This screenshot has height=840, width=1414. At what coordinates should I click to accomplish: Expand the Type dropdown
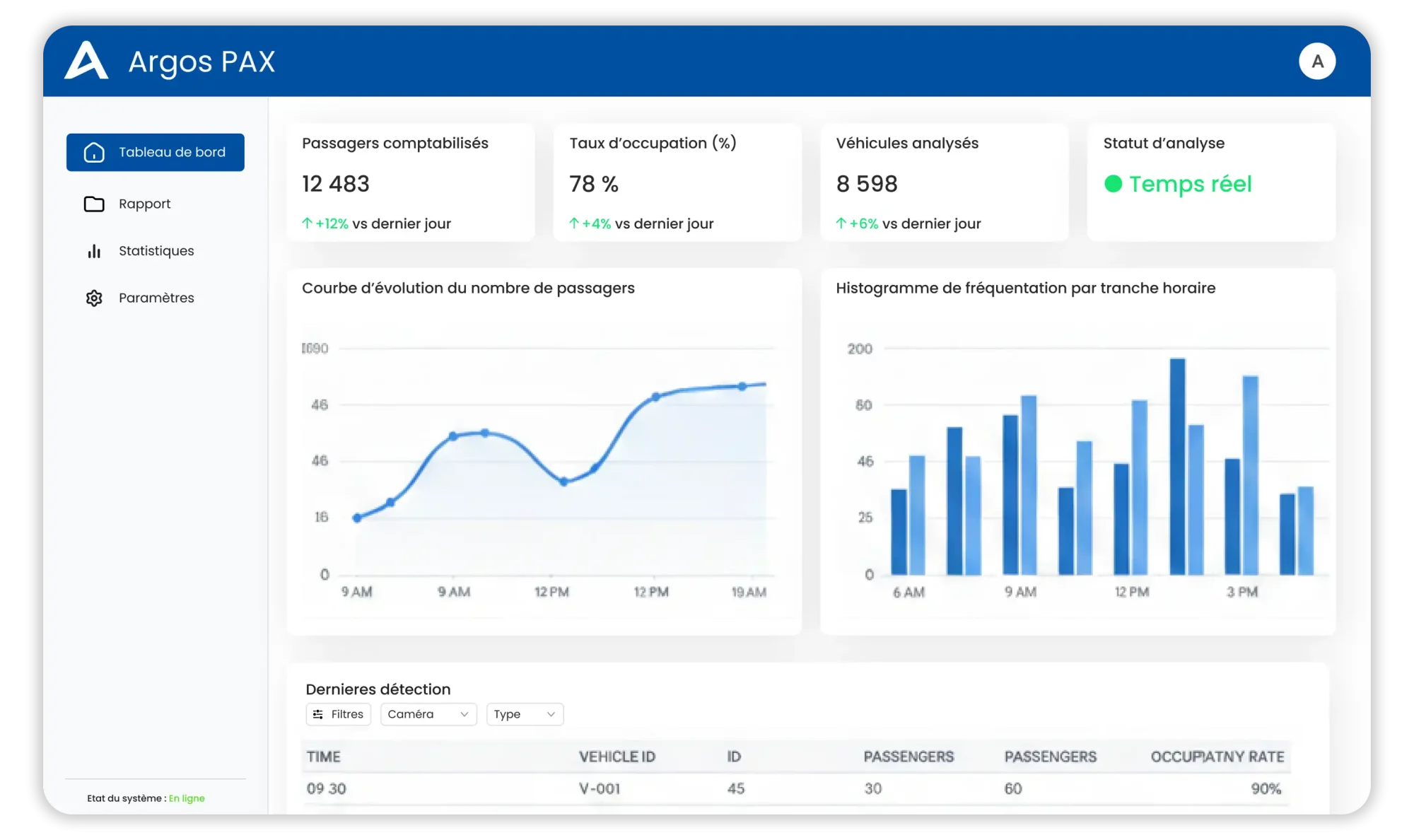(x=524, y=714)
